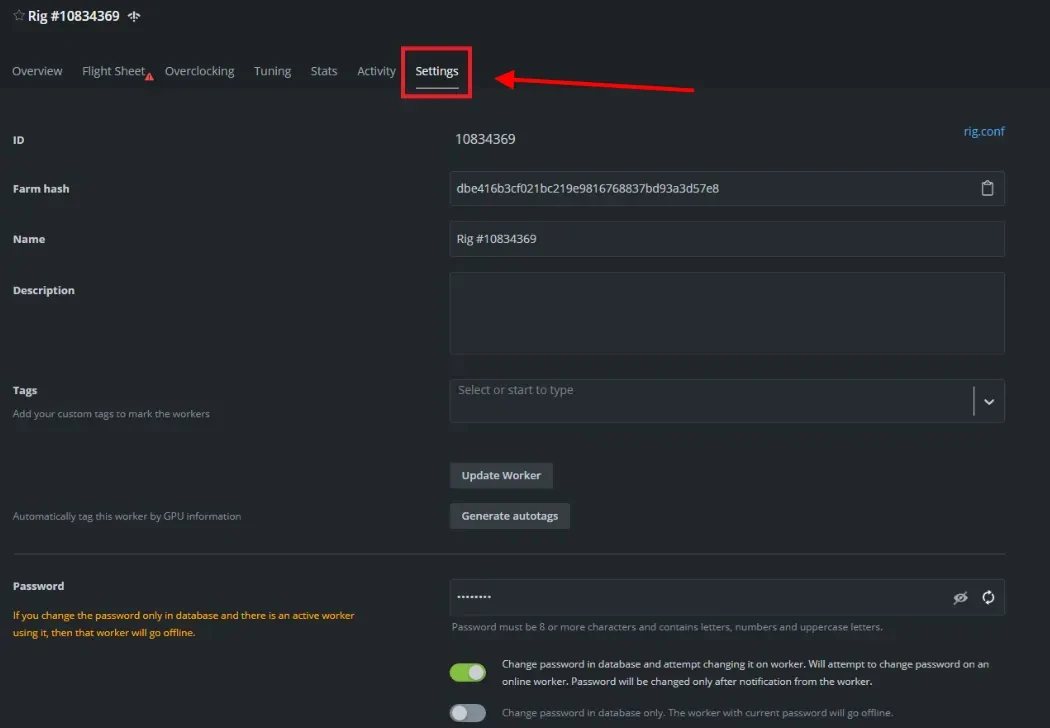The width and height of the screenshot is (1050, 728).
Task: View the Stats tab
Action: coord(324,71)
